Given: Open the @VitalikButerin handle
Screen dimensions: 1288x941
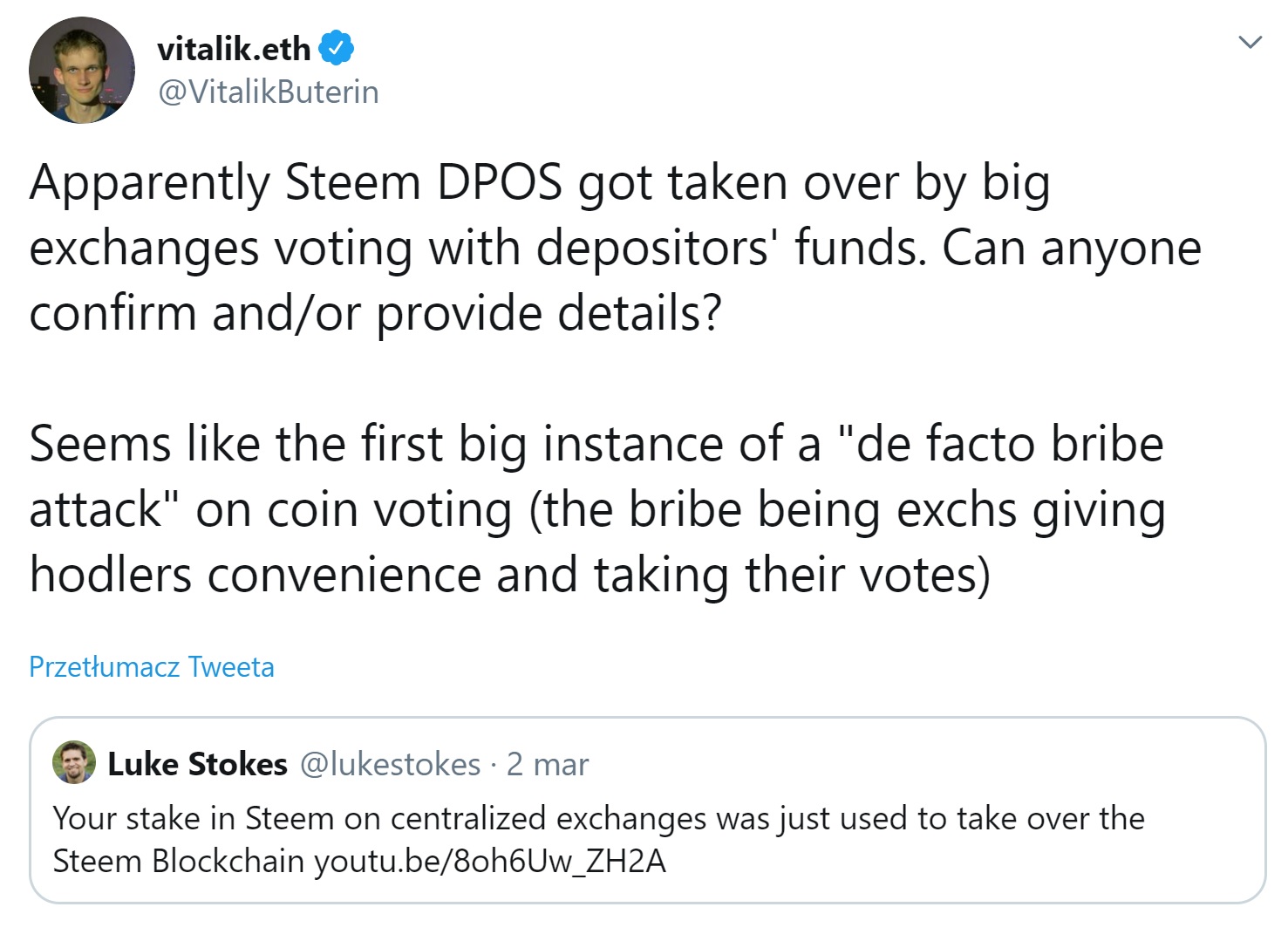Looking at the screenshot, I should click(268, 92).
